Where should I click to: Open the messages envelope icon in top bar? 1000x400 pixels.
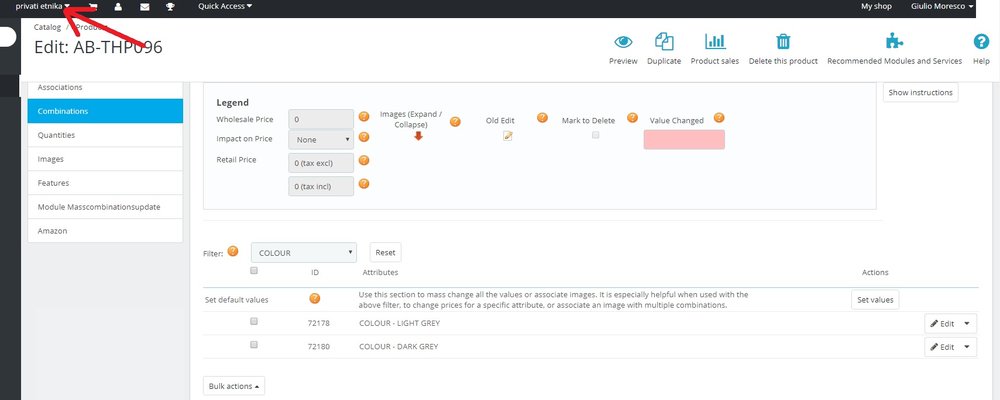pyautogui.click(x=145, y=6)
